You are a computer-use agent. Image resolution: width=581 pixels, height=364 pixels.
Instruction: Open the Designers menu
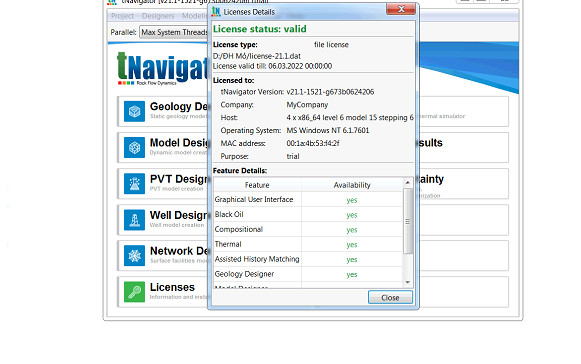coord(158,16)
